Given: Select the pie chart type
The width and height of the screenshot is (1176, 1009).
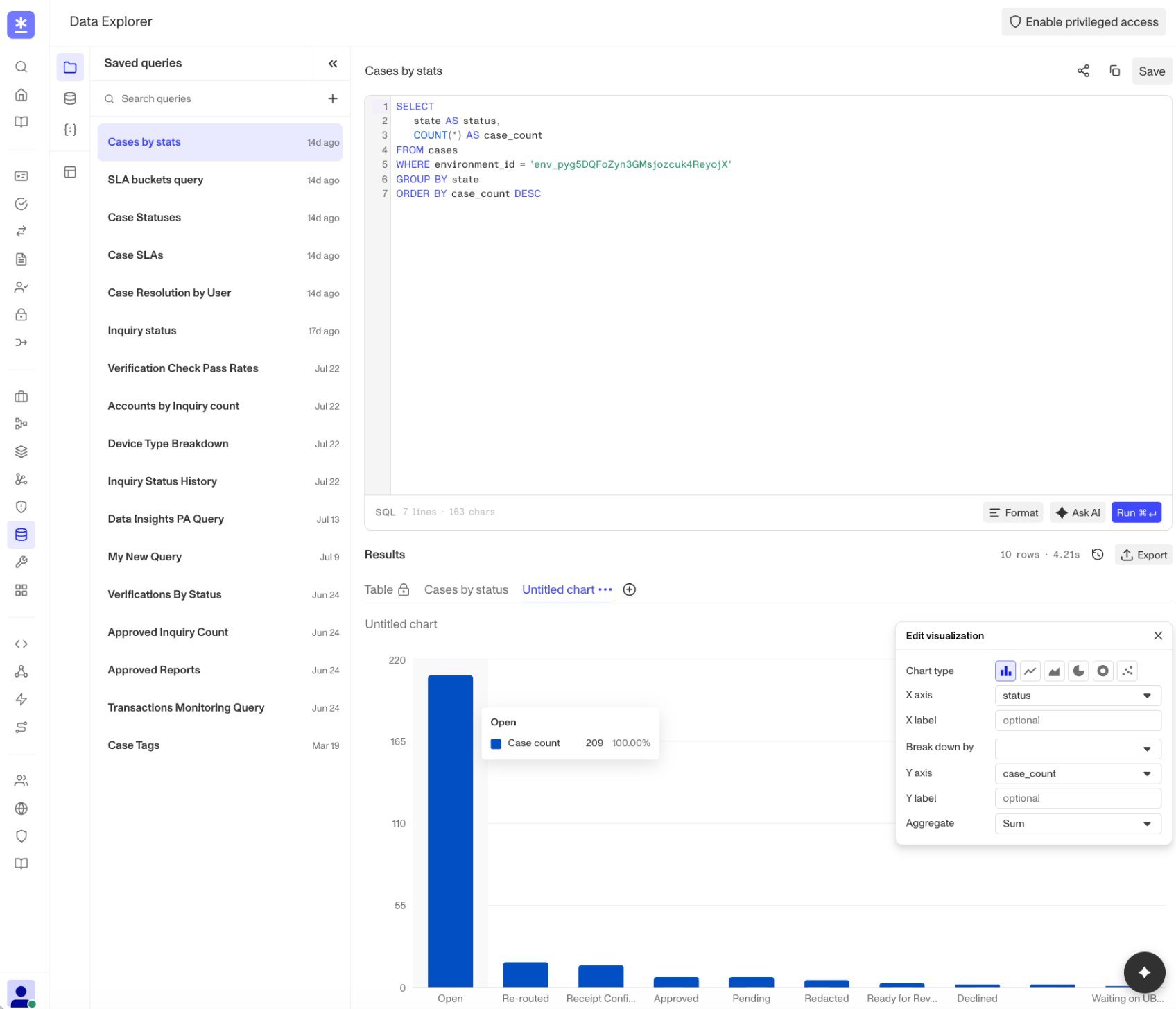Looking at the screenshot, I should coord(1079,671).
